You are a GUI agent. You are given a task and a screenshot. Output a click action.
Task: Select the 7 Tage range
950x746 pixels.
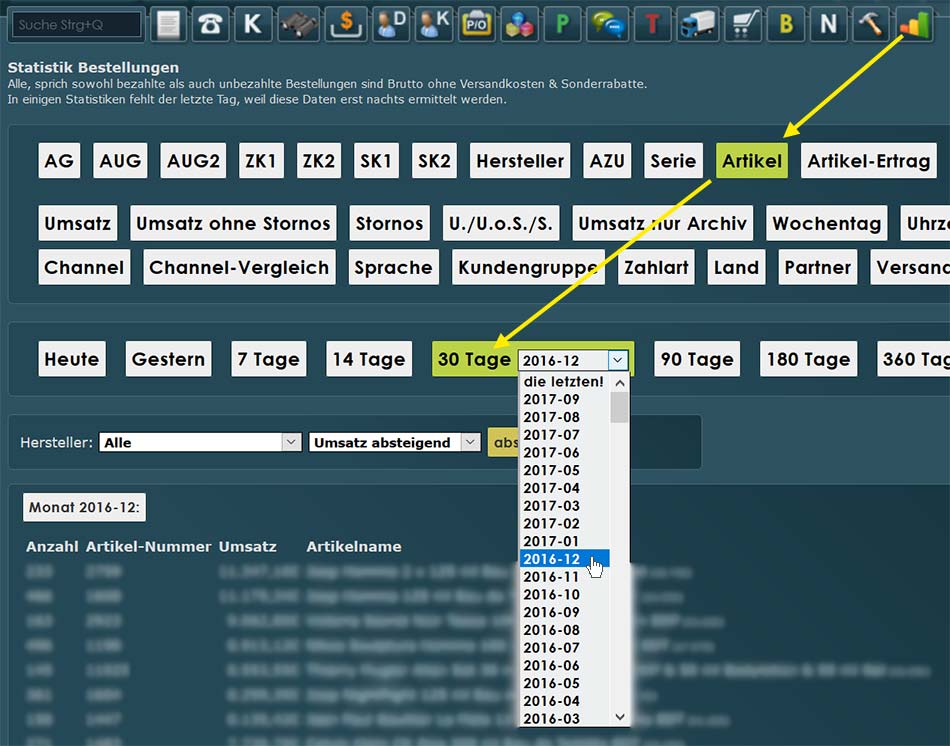[269, 359]
